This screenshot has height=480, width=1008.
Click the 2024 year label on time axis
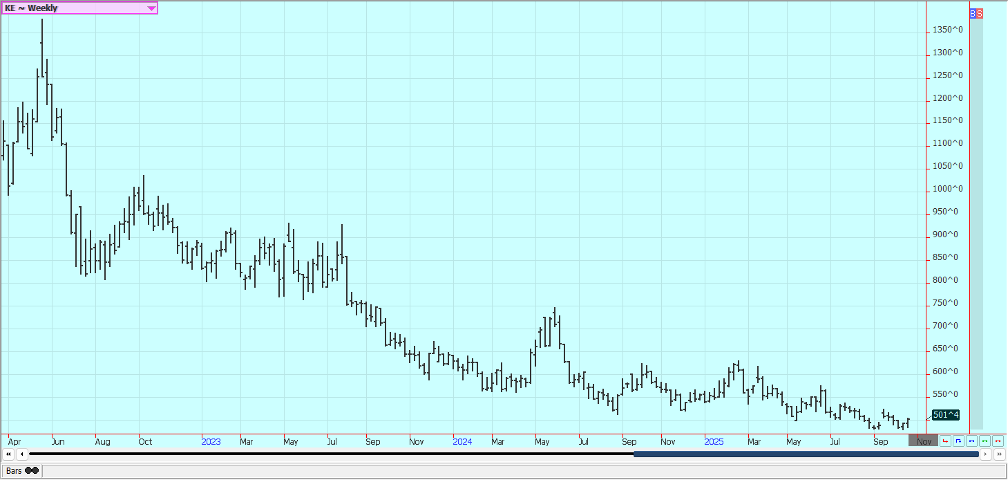[x=462, y=440]
